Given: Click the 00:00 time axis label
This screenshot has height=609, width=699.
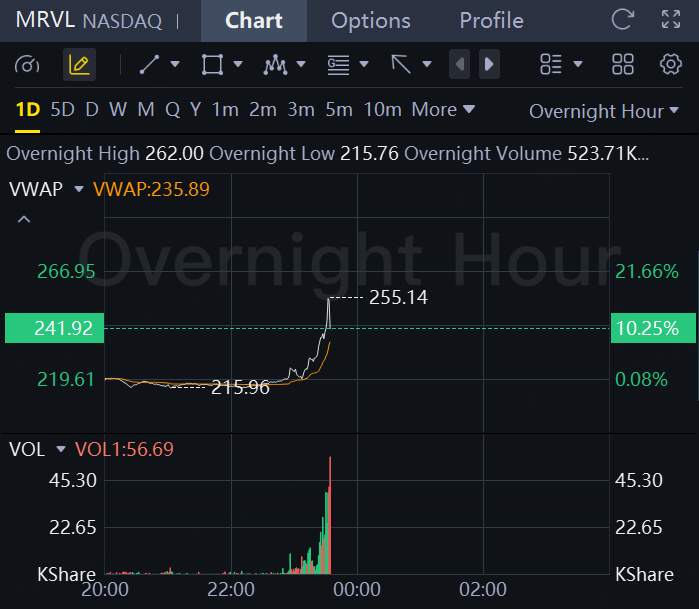Looking at the screenshot, I should click(x=357, y=589).
